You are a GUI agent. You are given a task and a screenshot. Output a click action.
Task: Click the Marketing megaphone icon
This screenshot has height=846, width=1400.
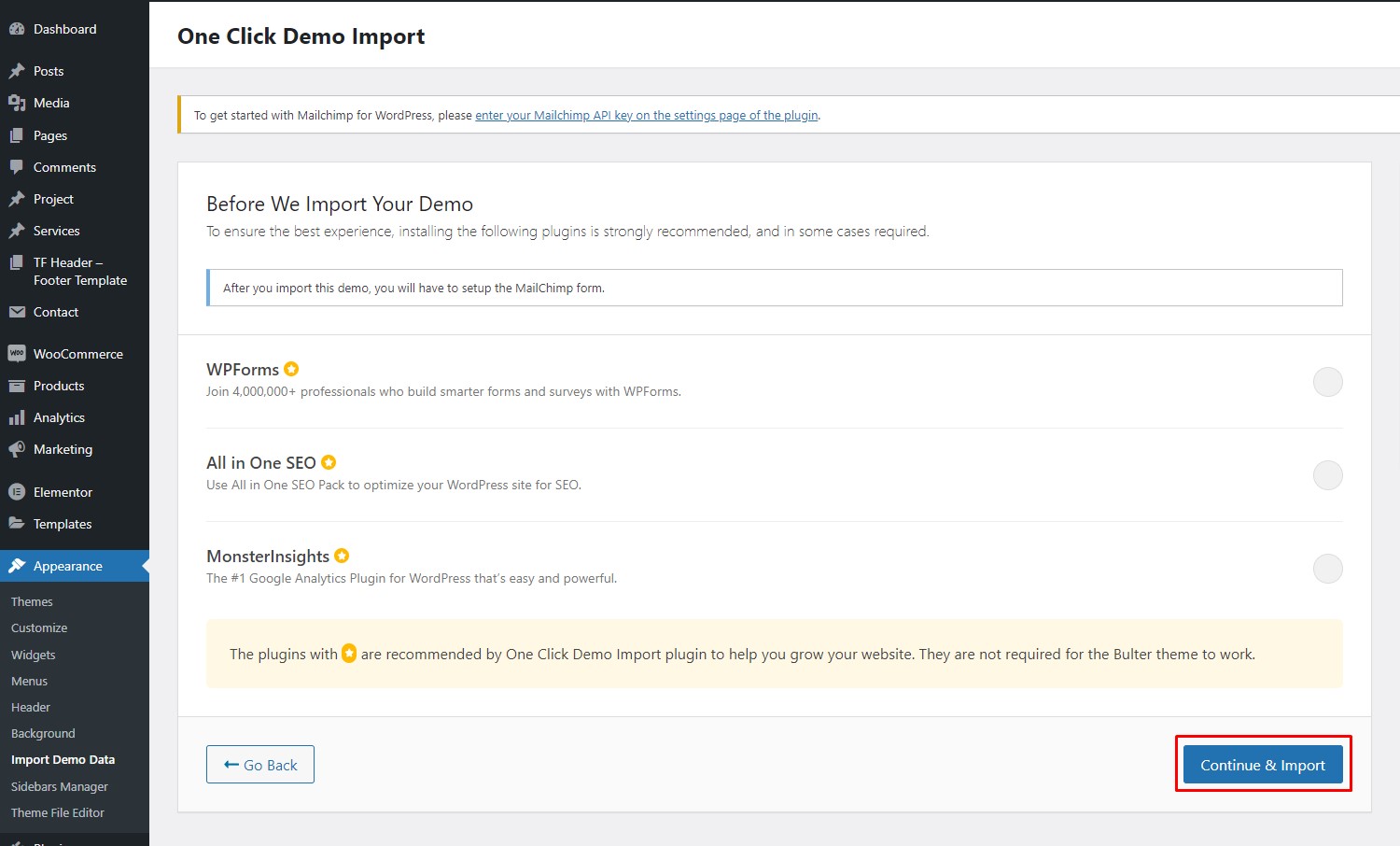tap(17, 449)
